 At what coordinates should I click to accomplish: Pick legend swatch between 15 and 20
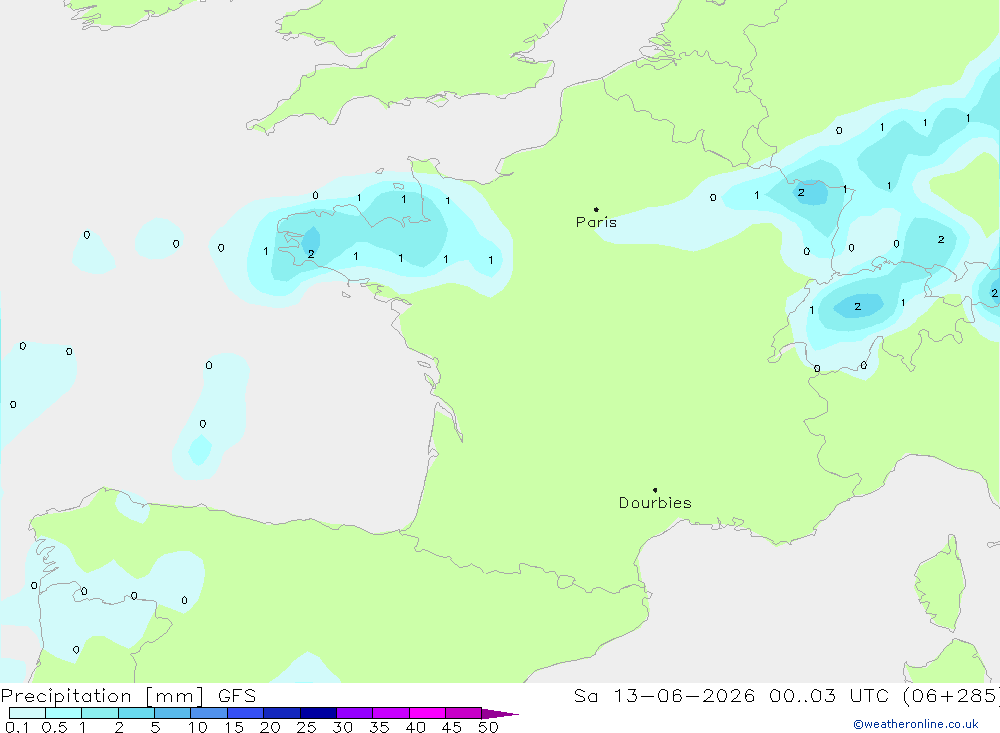pos(245,713)
